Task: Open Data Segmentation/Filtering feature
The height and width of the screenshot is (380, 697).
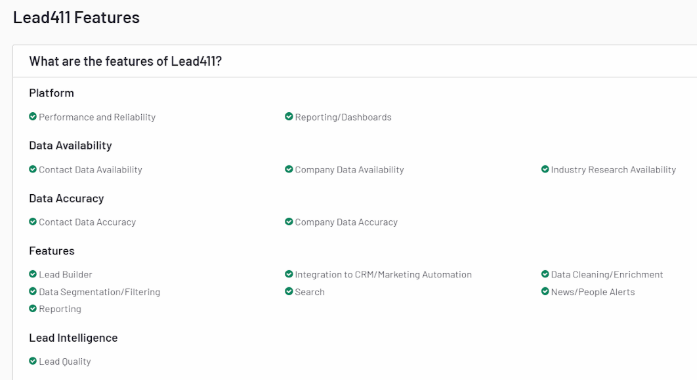Action: 100,292
